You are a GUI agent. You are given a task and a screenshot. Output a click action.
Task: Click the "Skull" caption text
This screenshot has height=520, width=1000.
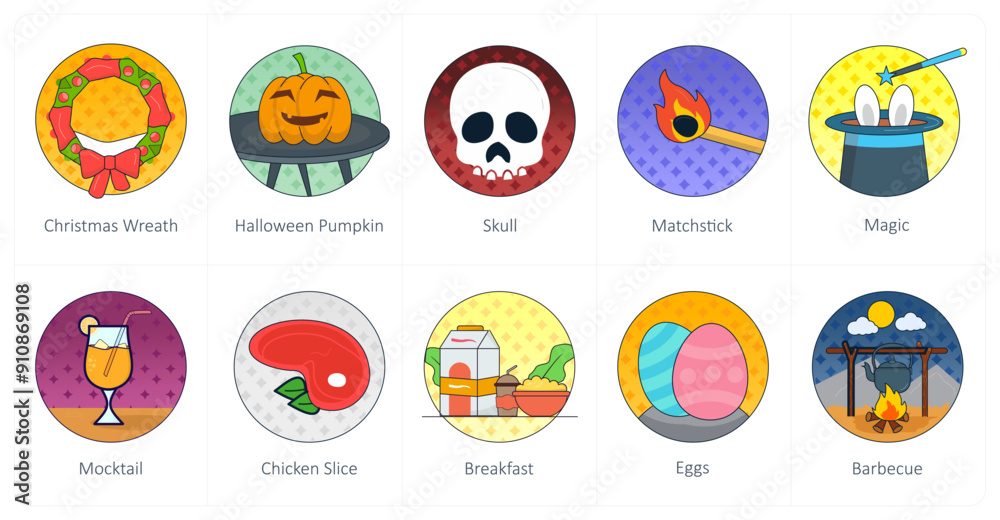pos(500,226)
